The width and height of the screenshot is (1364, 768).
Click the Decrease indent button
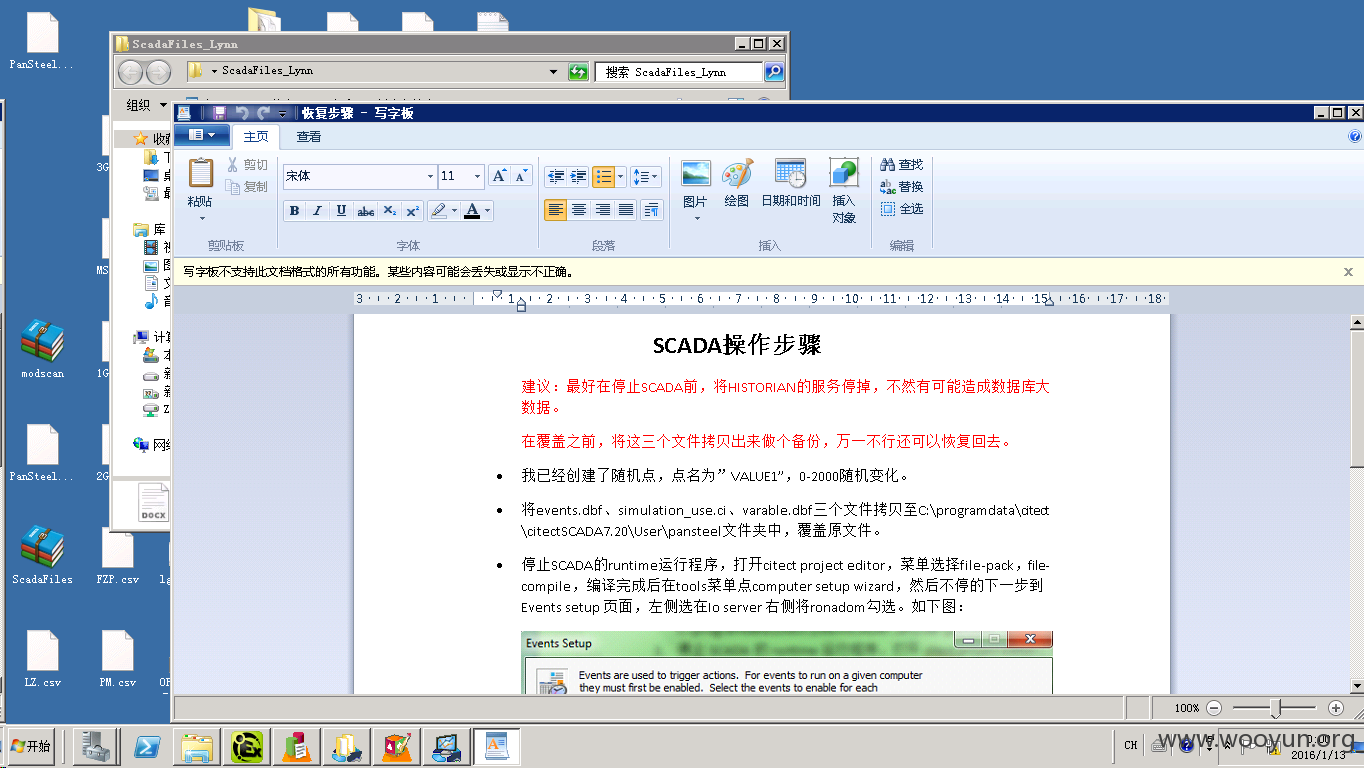555,177
